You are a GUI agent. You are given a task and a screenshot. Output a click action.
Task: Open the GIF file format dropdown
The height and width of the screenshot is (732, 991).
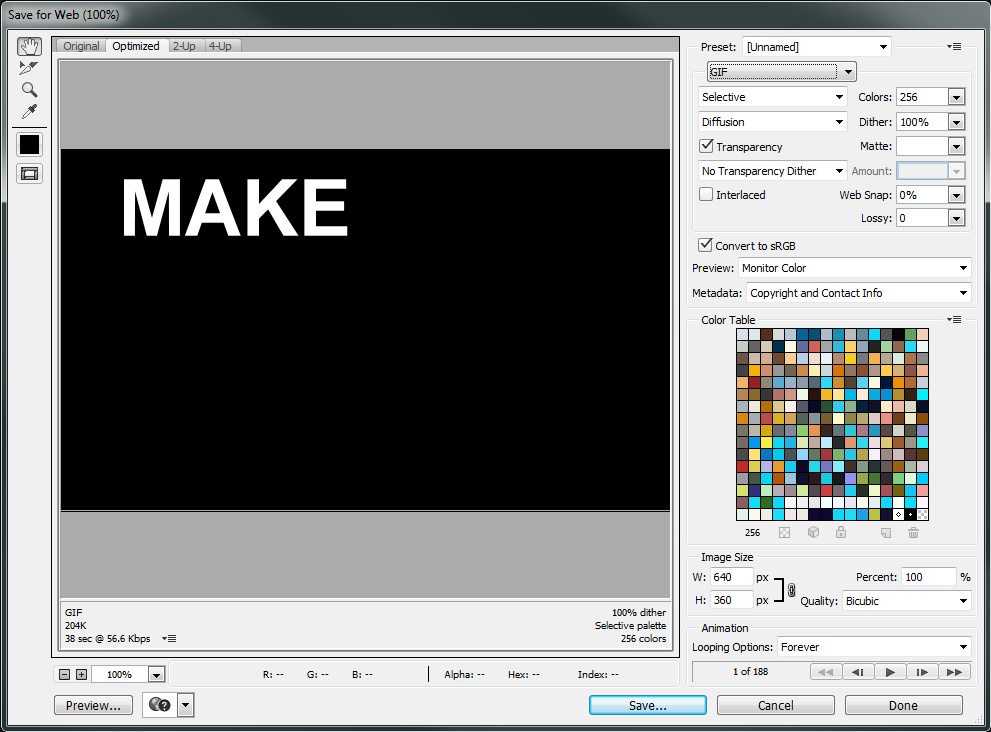pos(781,71)
